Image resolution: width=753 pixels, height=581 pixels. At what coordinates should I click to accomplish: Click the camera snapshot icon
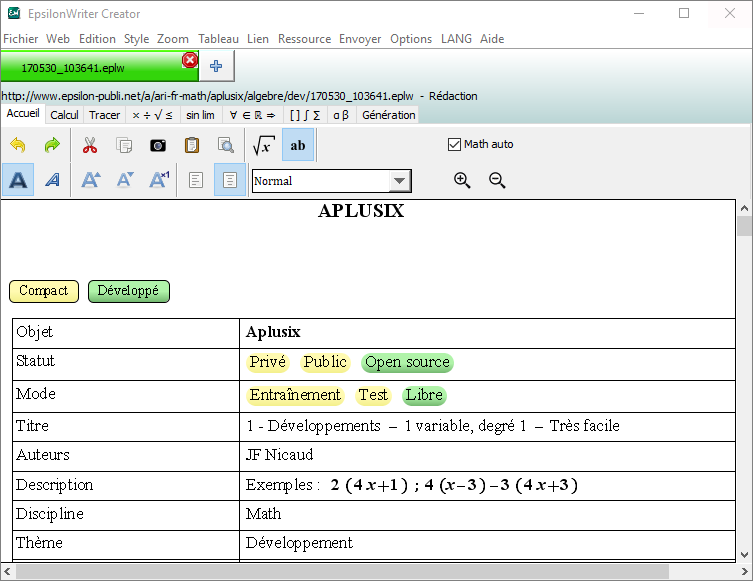(158, 145)
